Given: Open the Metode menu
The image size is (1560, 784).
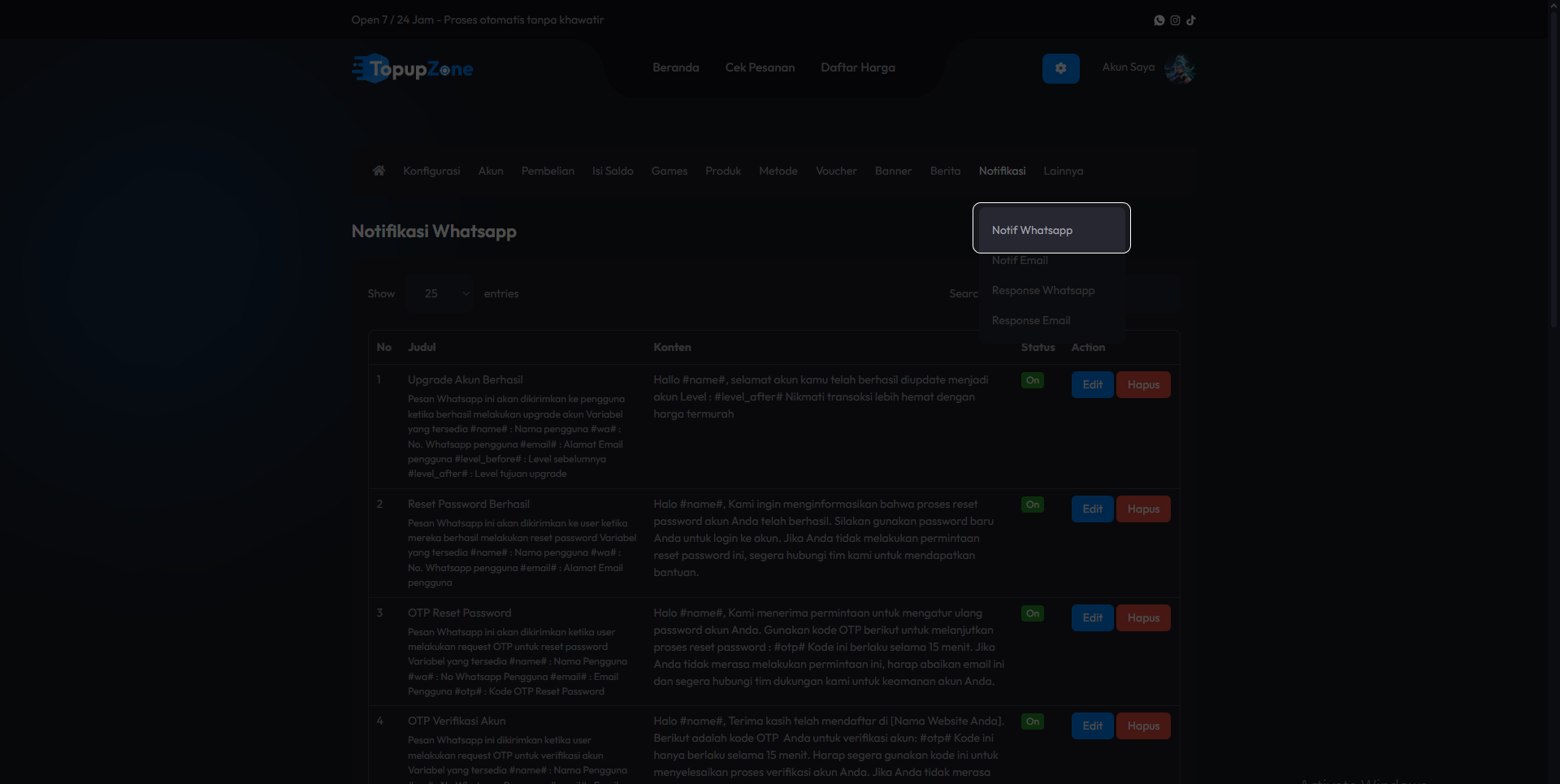Looking at the screenshot, I should tap(778, 171).
